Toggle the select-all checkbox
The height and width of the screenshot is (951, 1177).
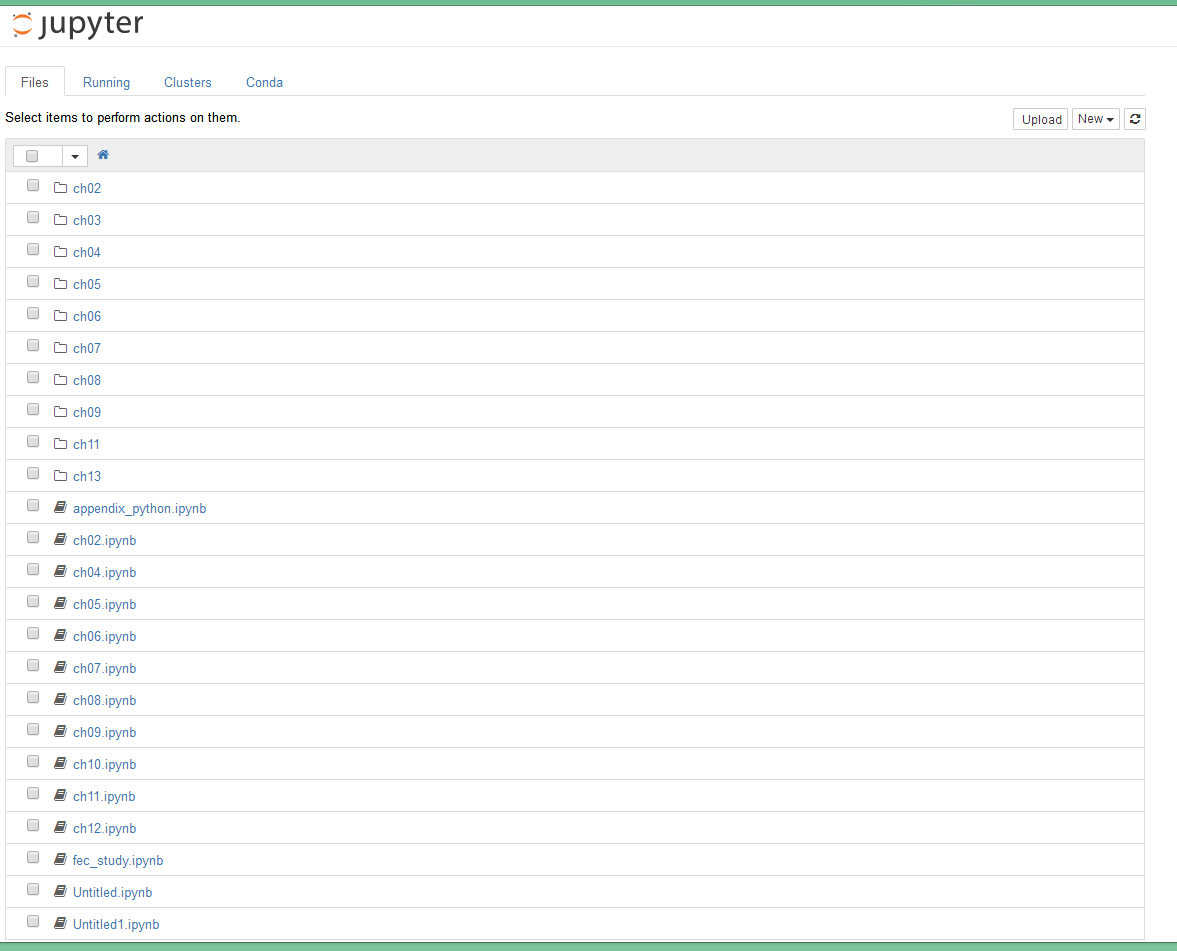click(x=32, y=156)
